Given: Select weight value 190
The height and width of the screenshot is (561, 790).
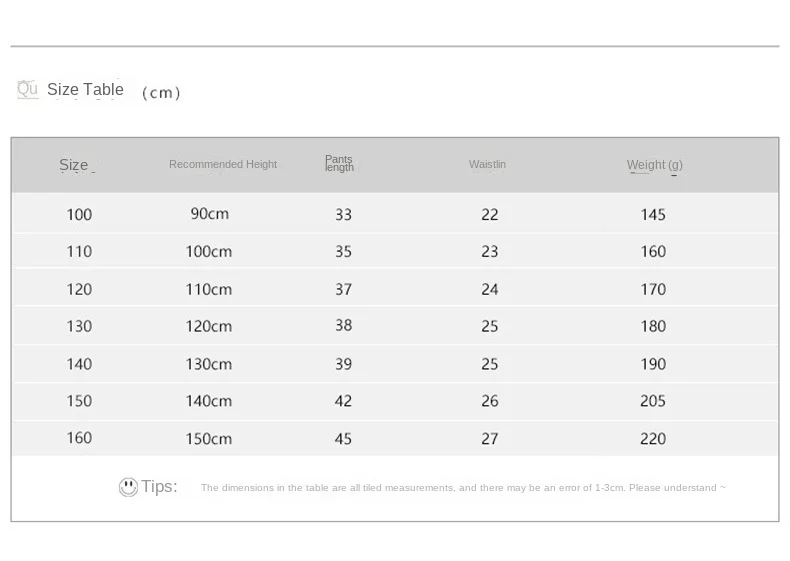Looking at the screenshot, I should 653,364.
